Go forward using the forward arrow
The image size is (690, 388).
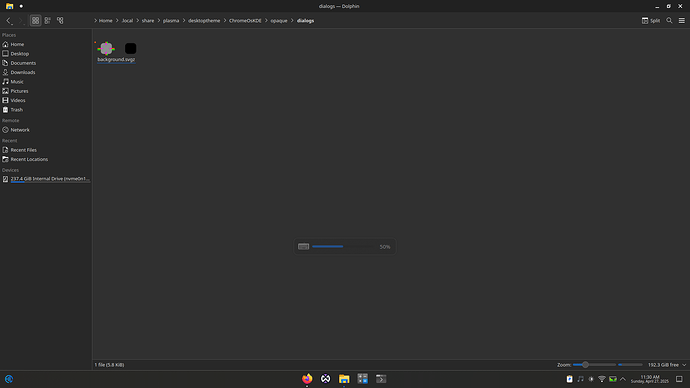pyautogui.click(x=20, y=20)
